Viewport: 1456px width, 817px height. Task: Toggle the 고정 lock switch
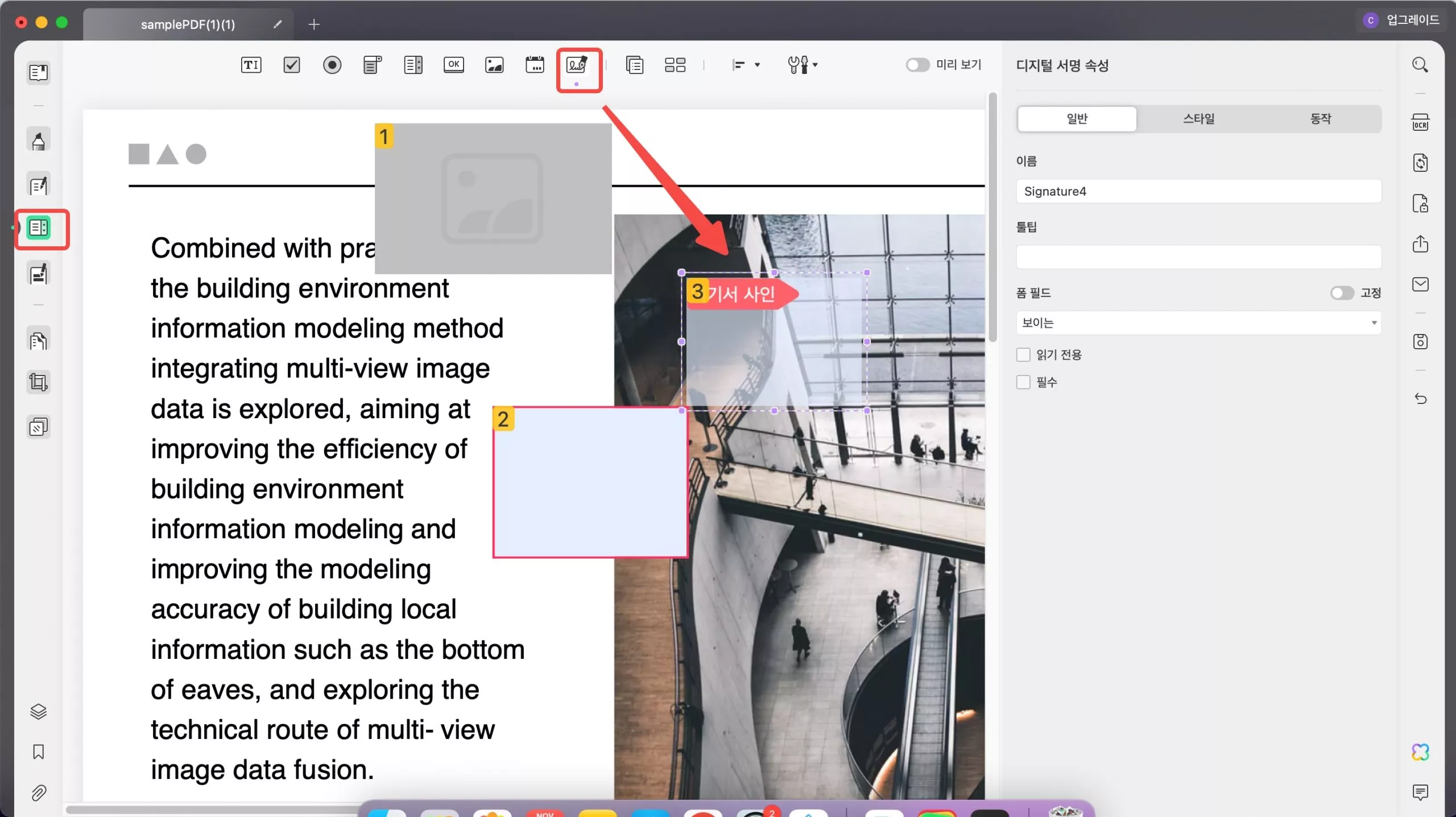click(1342, 293)
